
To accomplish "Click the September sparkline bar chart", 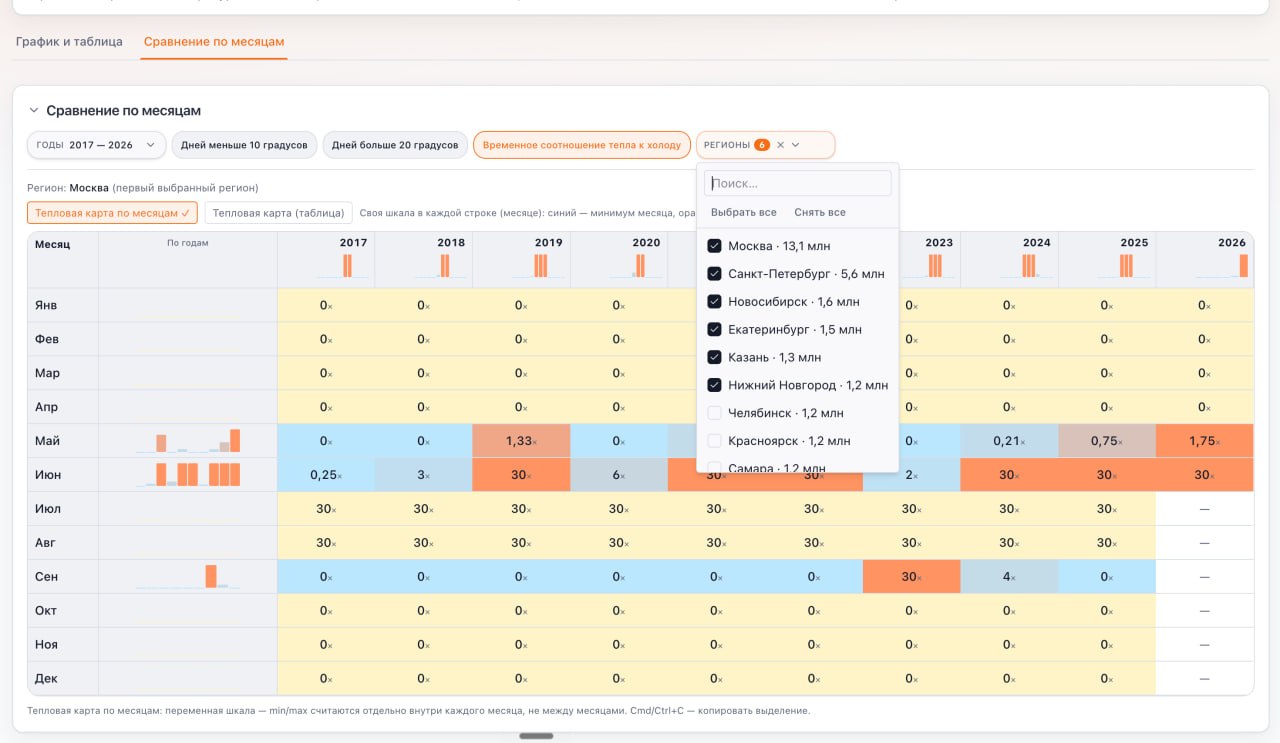I will point(188,576).
